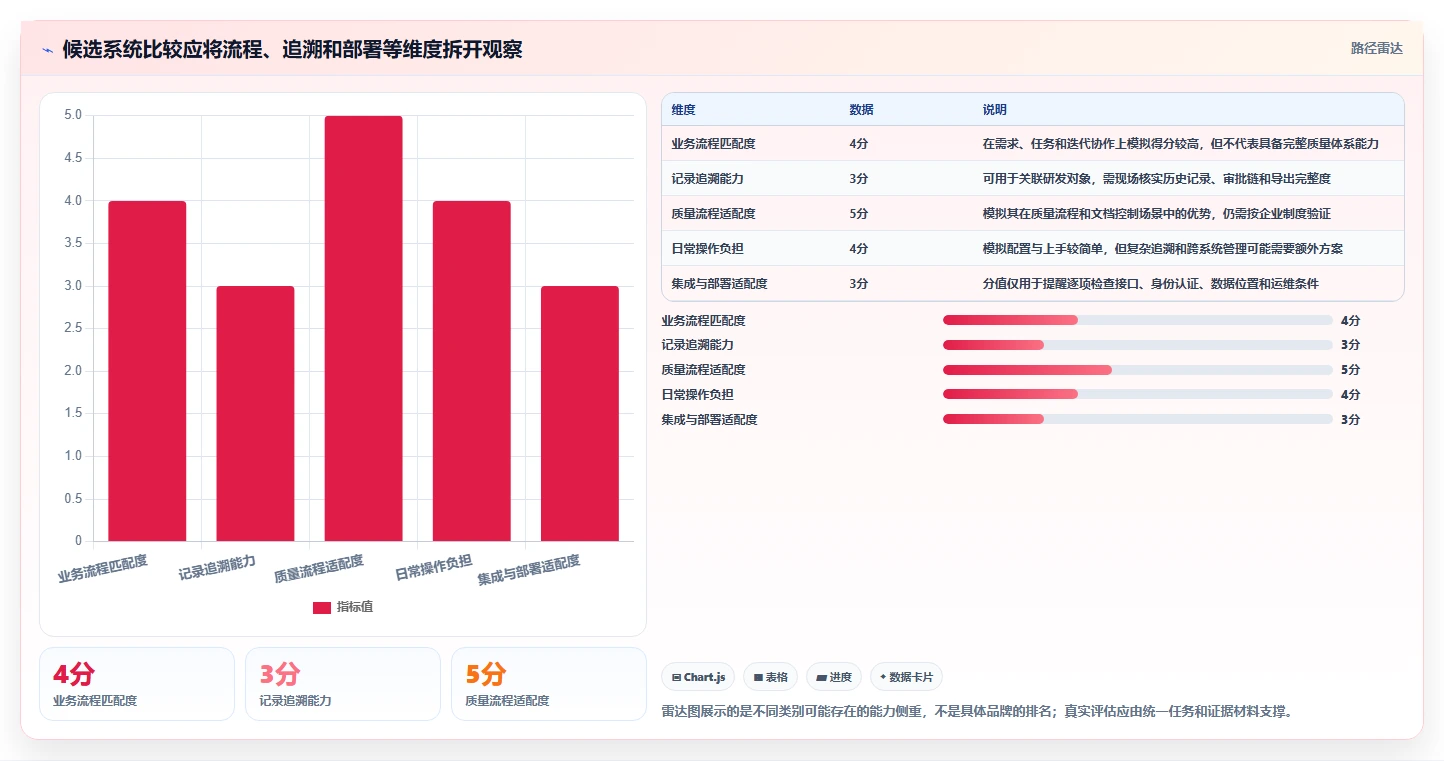Viewport: 1444px width, 761px height.
Task: Click the 进度 chip
Action: [833, 677]
